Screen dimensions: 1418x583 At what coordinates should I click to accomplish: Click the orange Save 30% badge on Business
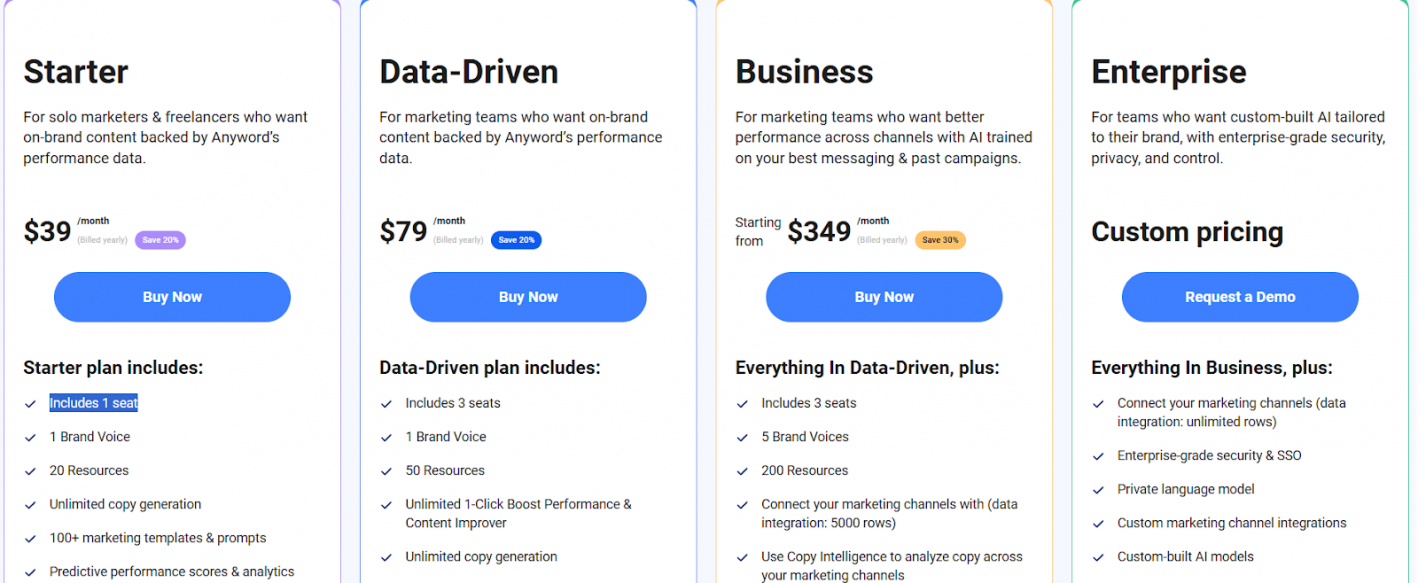(x=940, y=240)
